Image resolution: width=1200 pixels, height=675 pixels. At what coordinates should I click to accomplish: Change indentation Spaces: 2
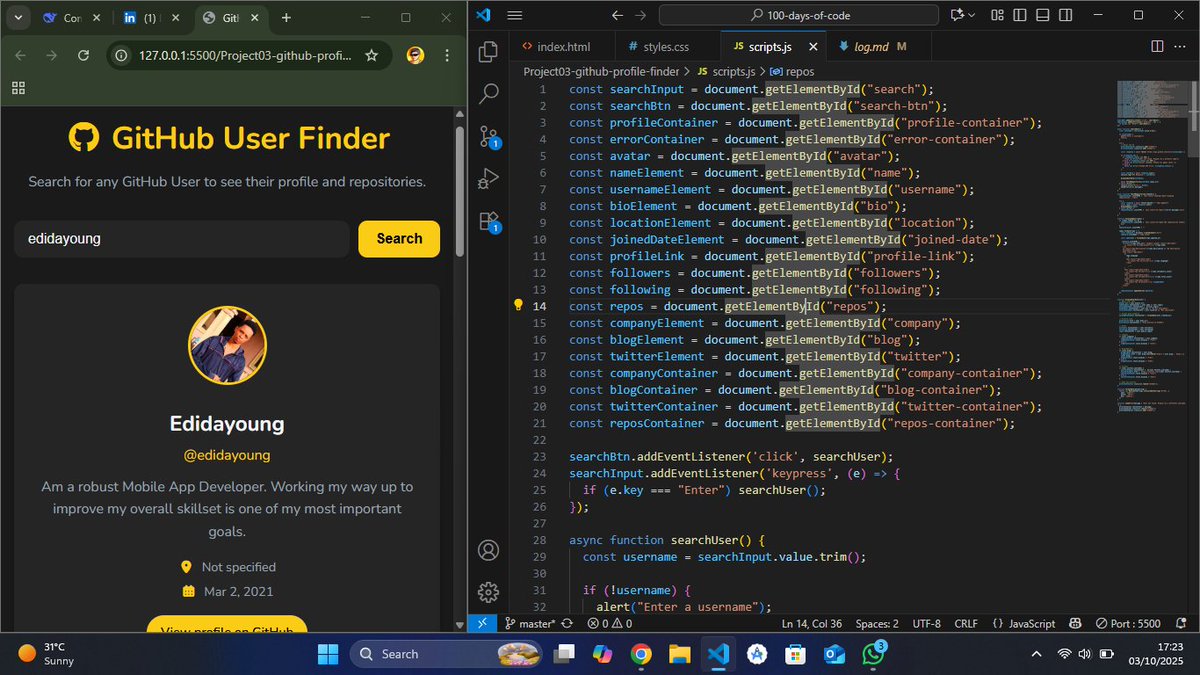[876, 623]
